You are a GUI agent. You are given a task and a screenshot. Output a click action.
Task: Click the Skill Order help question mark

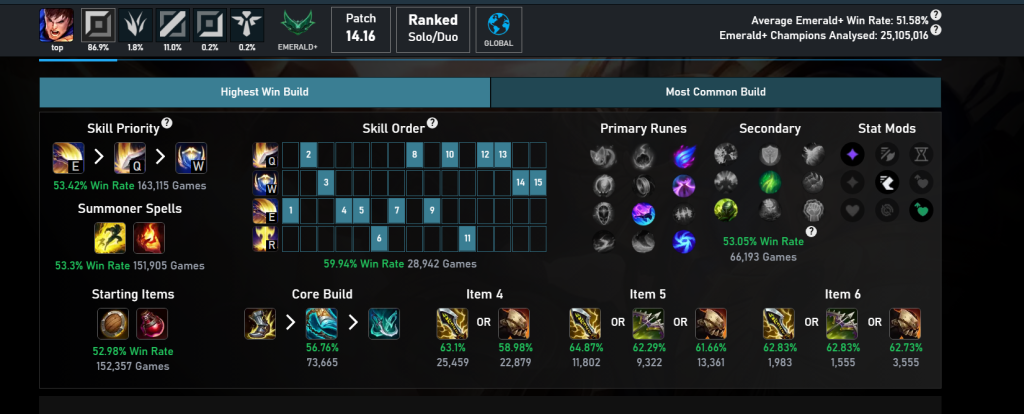[x=432, y=123]
